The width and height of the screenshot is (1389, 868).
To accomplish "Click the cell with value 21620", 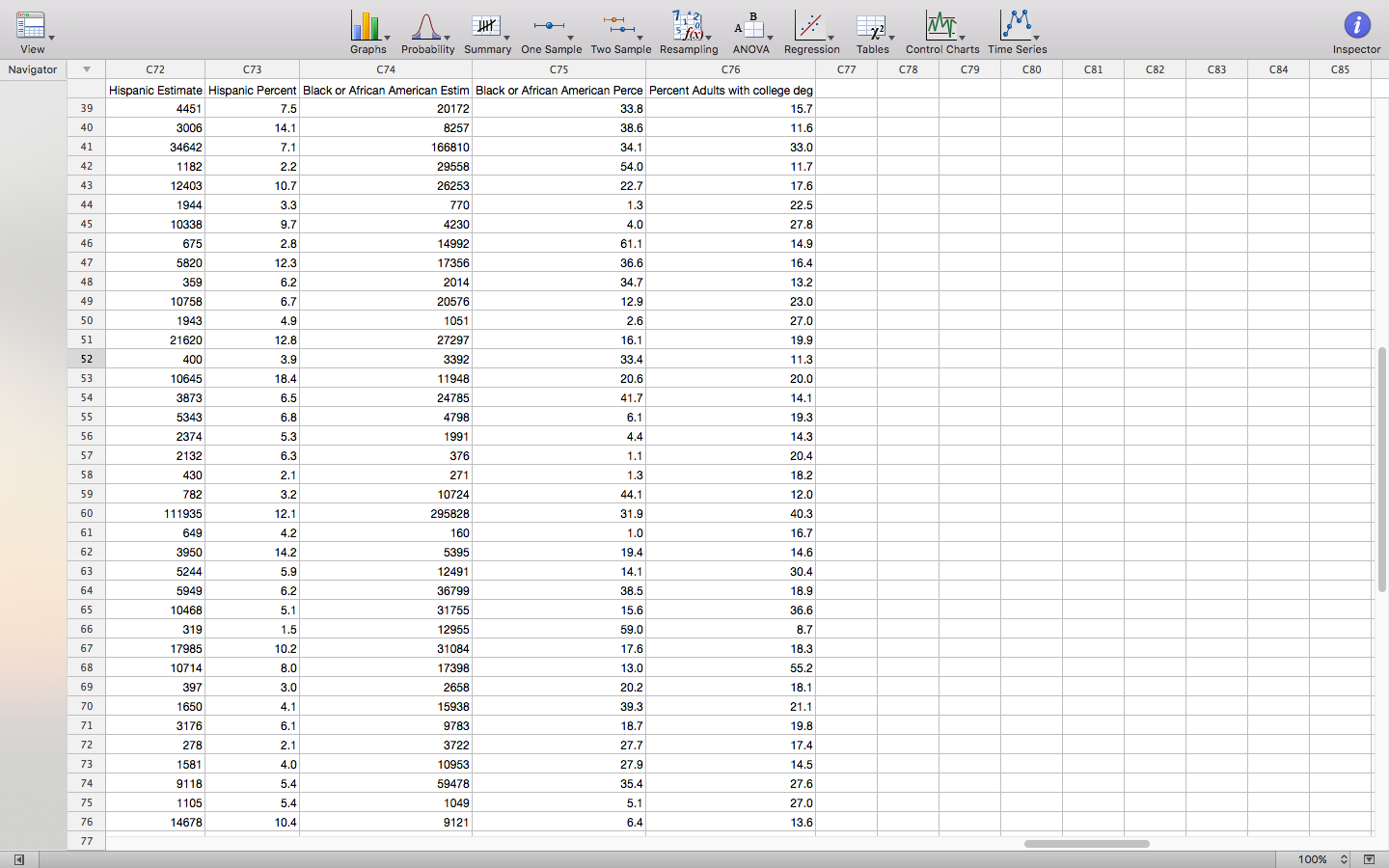I will click(155, 339).
